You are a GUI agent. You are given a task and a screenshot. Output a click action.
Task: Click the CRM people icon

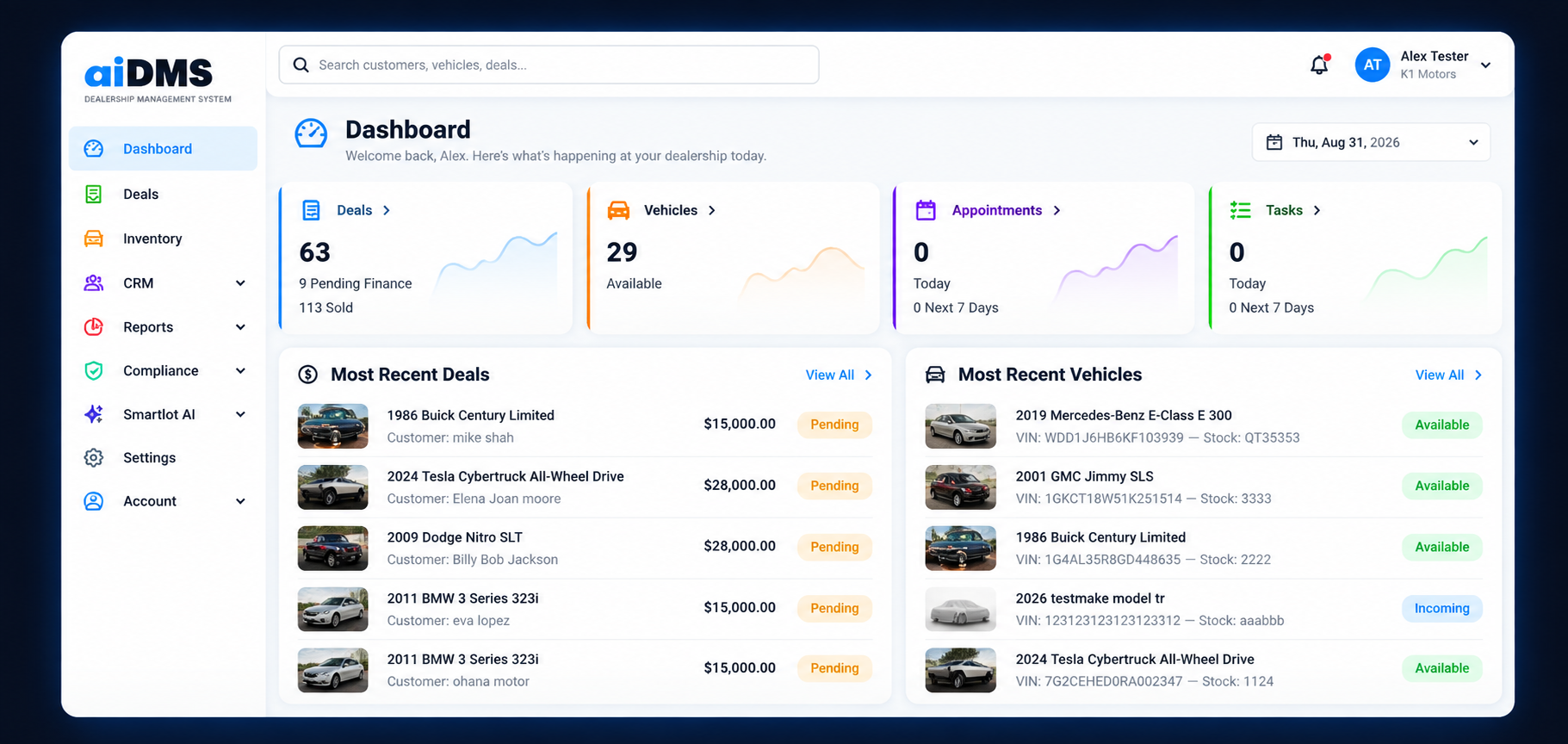click(x=94, y=282)
